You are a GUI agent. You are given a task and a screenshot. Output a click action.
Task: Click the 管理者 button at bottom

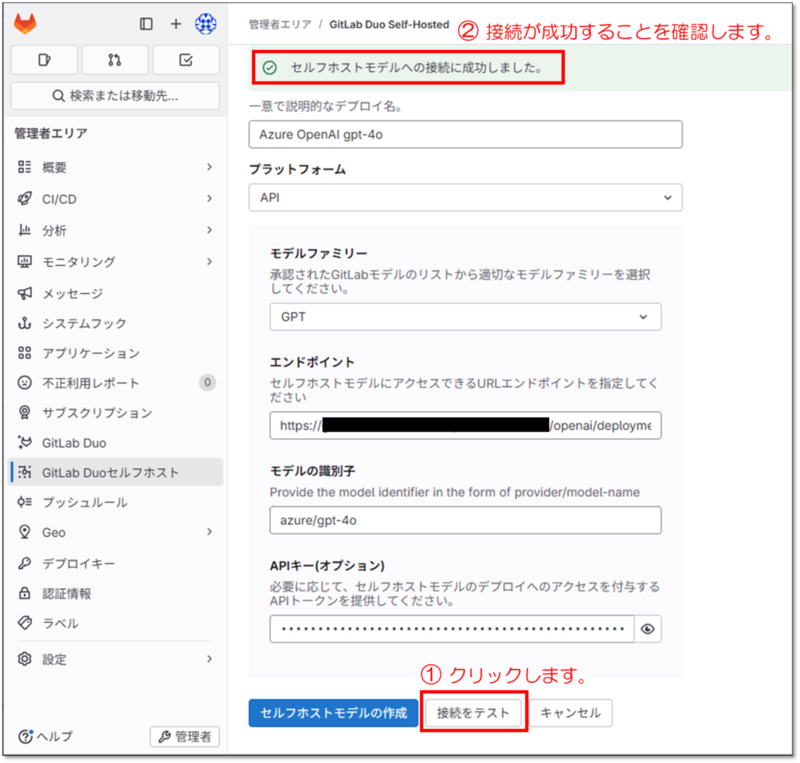click(185, 736)
